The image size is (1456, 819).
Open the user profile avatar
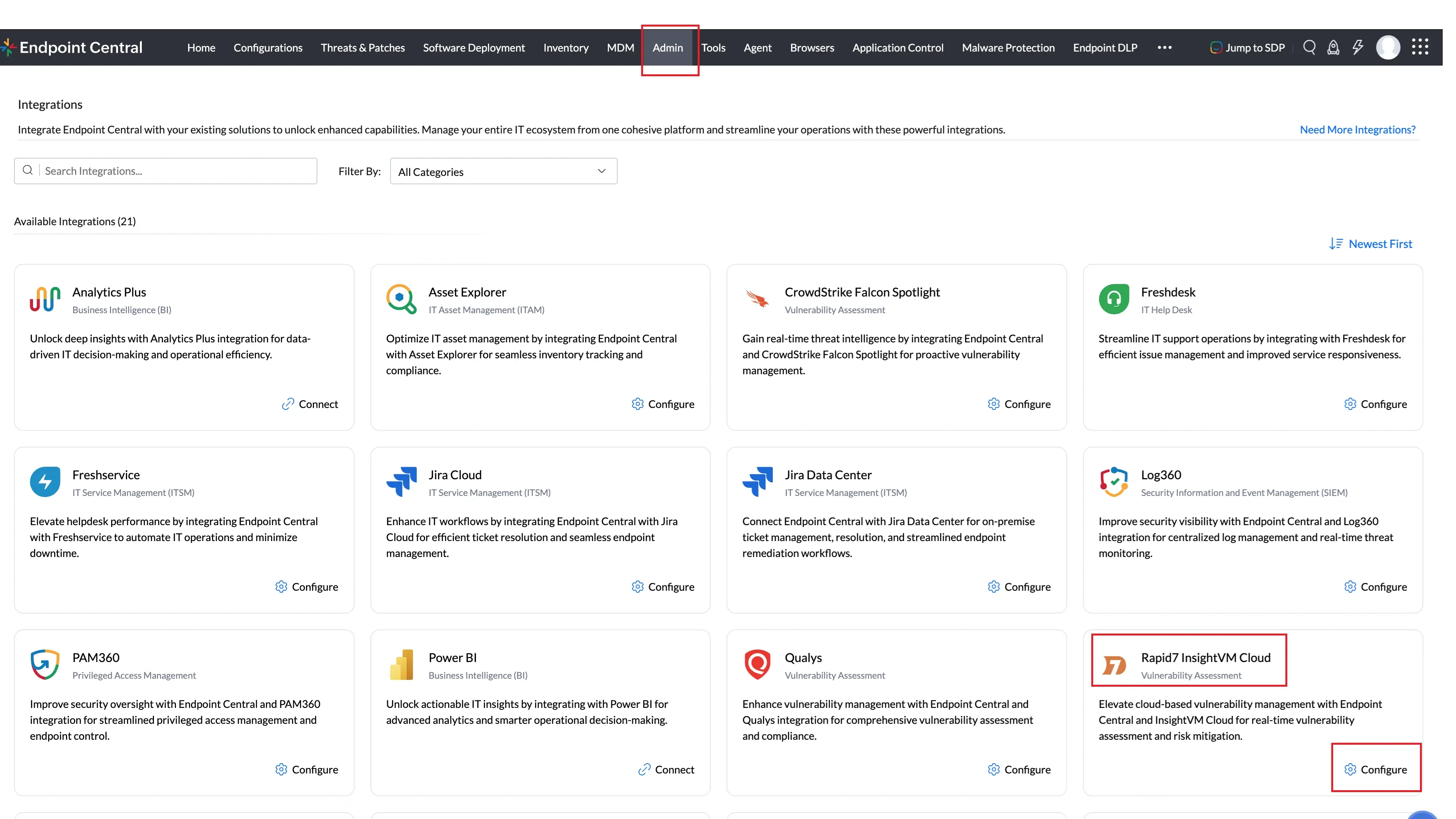pyautogui.click(x=1388, y=47)
